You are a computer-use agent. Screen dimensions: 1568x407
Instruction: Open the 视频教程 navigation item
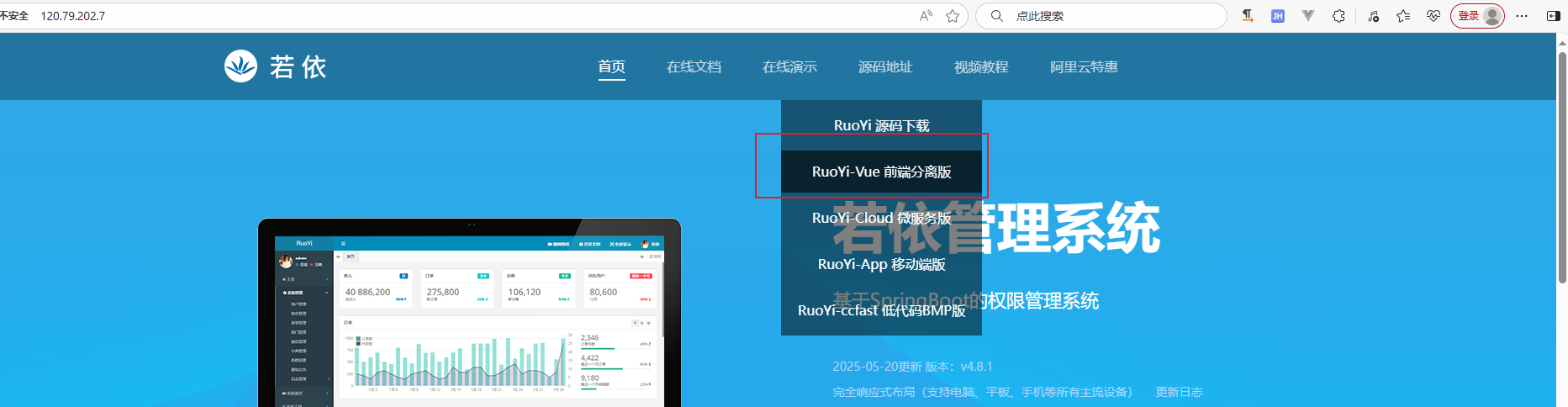[981, 67]
